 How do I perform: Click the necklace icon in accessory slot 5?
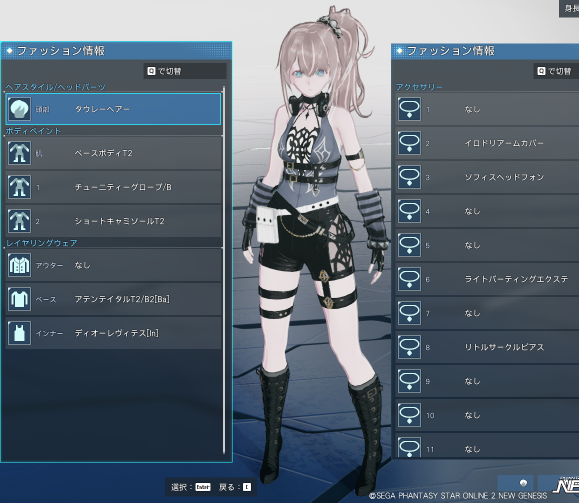(x=409, y=245)
